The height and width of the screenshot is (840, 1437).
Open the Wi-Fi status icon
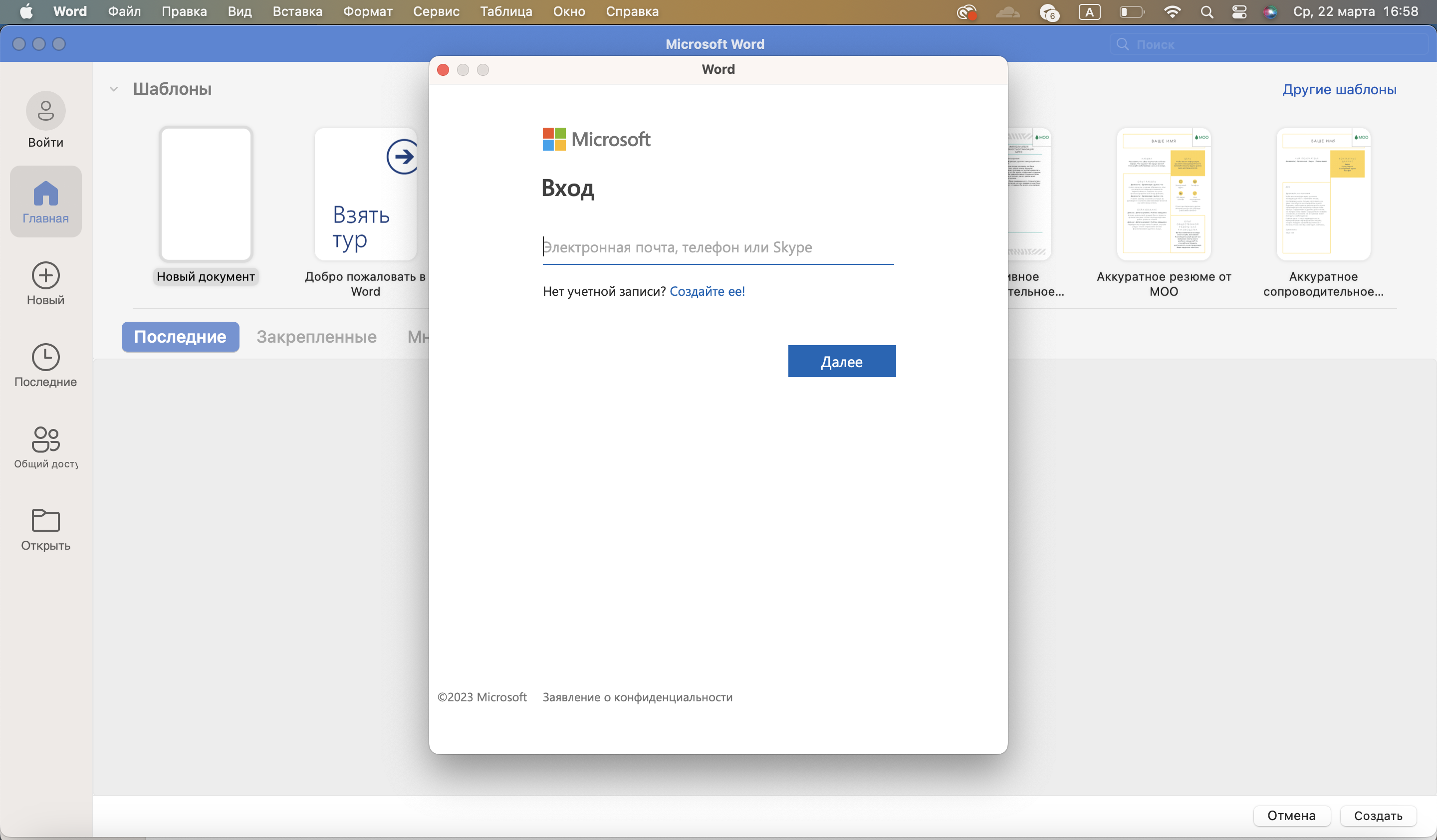[x=1172, y=11]
